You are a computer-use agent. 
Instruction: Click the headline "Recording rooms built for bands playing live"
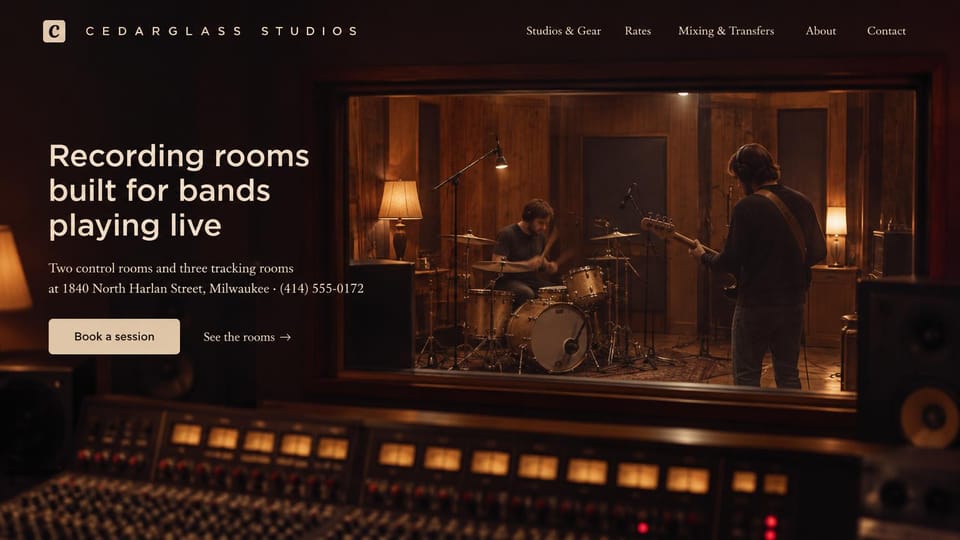(179, 190)
